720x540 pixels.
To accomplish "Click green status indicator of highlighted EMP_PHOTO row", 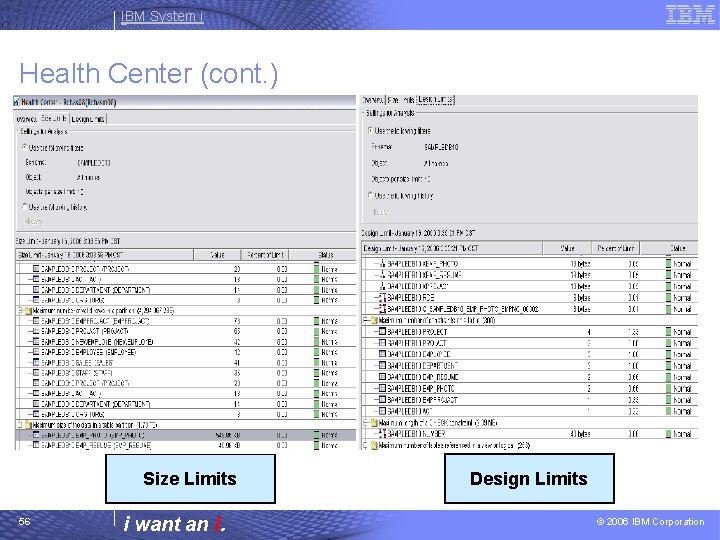I will pos(316,434).
